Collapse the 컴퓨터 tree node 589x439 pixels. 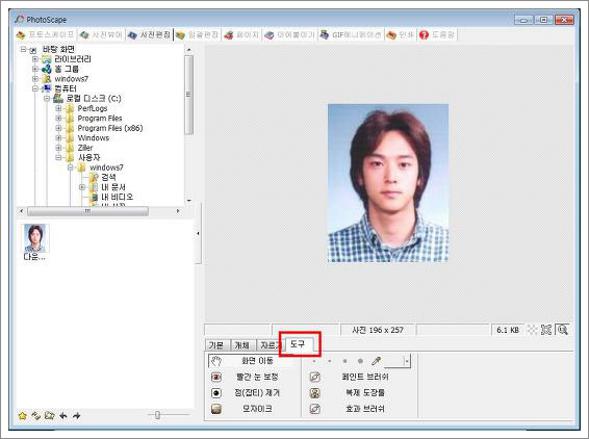(x=35, y=89)
